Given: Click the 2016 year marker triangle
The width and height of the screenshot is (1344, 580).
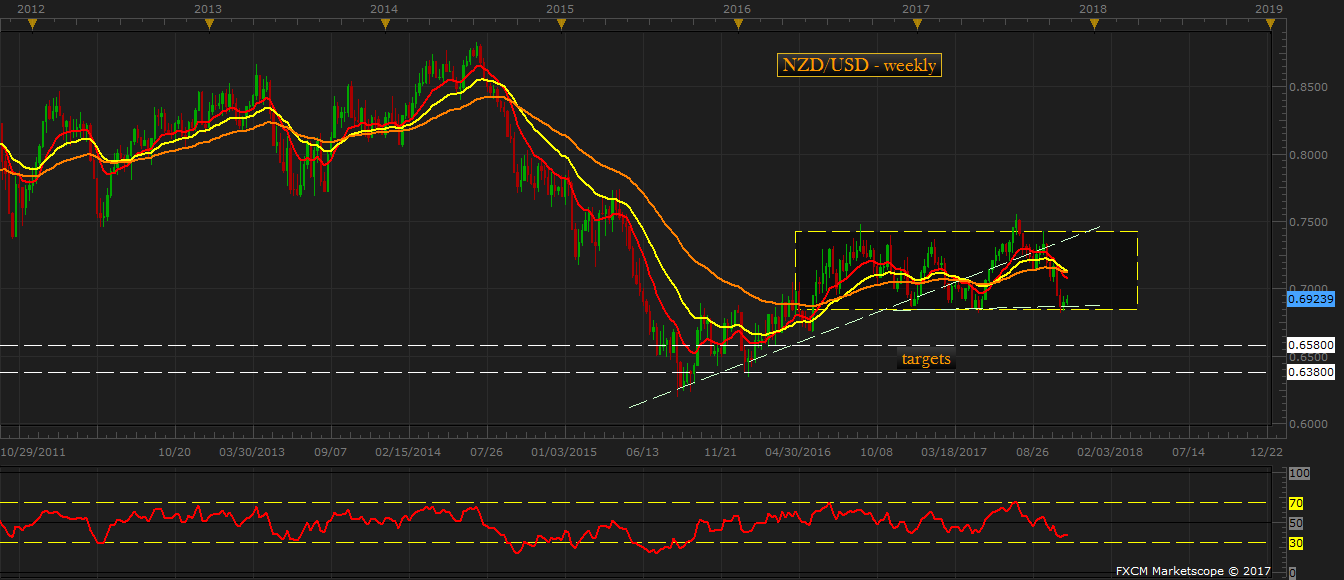Looking at the screenshot, I should 738,25.
